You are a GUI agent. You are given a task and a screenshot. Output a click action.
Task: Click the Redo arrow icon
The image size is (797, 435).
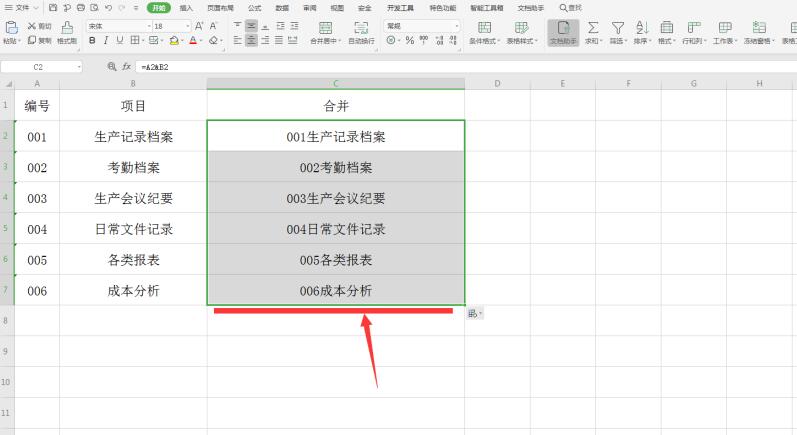(121, 8)
